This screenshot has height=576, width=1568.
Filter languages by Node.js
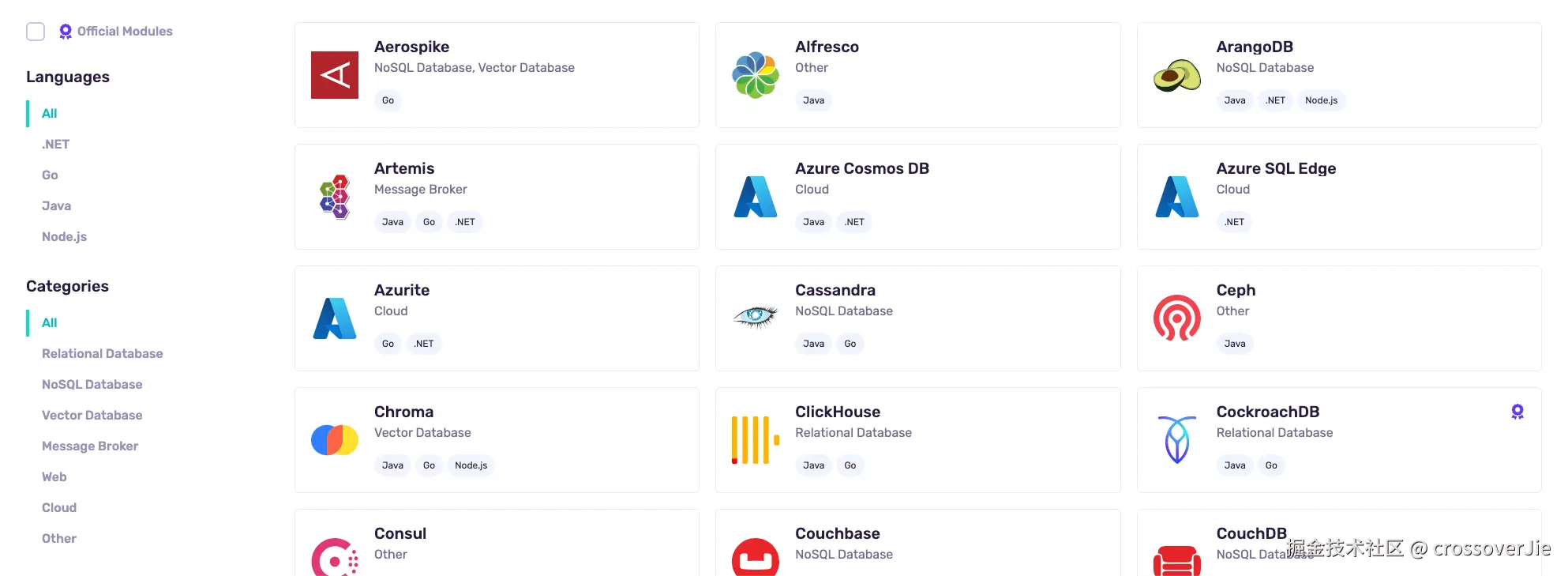(x=64, y=237)
